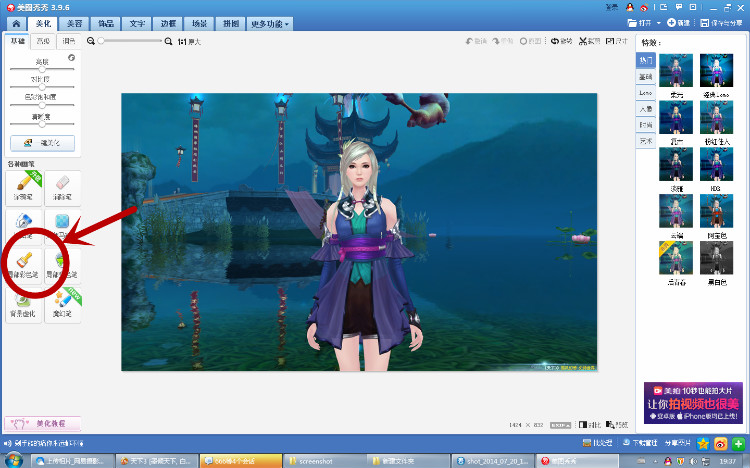Select the blue pen tool in third row
This screenshot has width=750, height=468.
coord(23,226)
